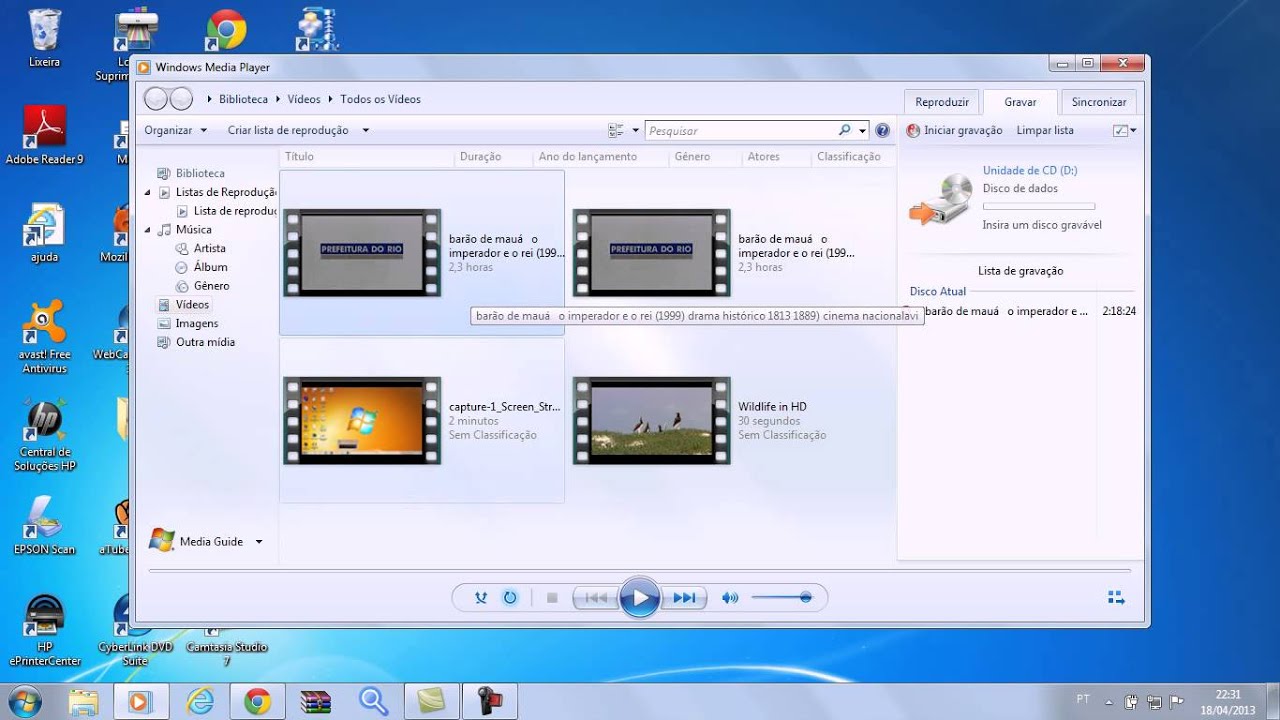Open the Lixeira recycle bin icon
Image resolution: width=1280 pixels, height=720 pixels.
(x=44, y=38)
